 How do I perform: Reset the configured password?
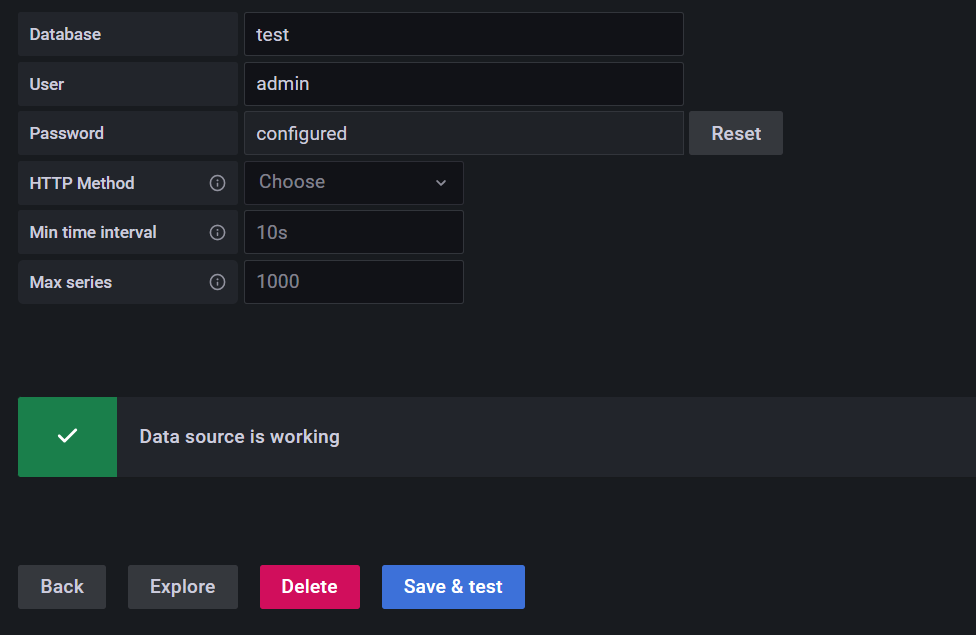tap(736, 133)
